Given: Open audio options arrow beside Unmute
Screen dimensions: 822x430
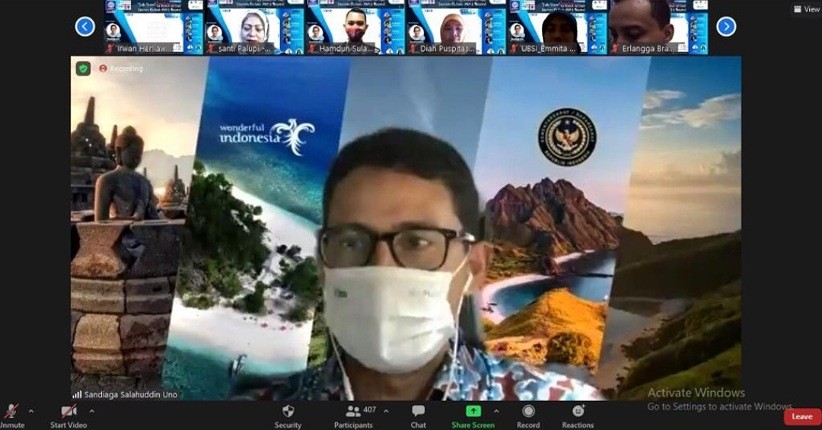Looking at the screenshot, I should 31,411.
